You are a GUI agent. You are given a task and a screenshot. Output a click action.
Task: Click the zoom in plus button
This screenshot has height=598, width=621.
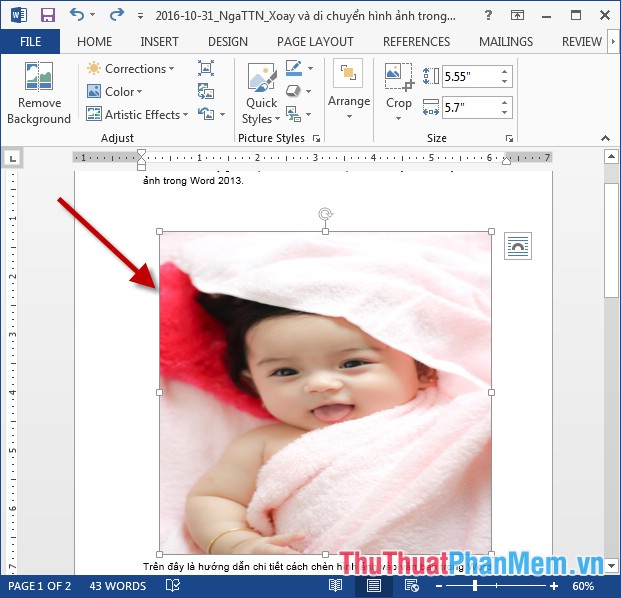point(554,586)
